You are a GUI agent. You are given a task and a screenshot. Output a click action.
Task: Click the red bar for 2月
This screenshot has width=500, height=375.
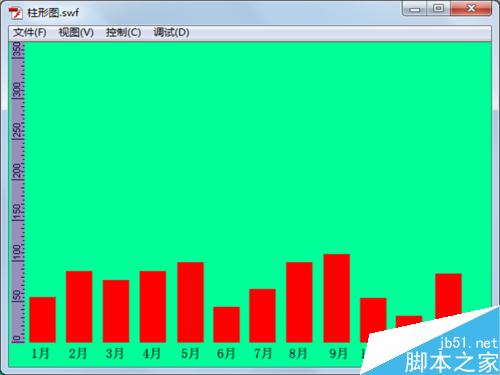click(x=79, y=307)
